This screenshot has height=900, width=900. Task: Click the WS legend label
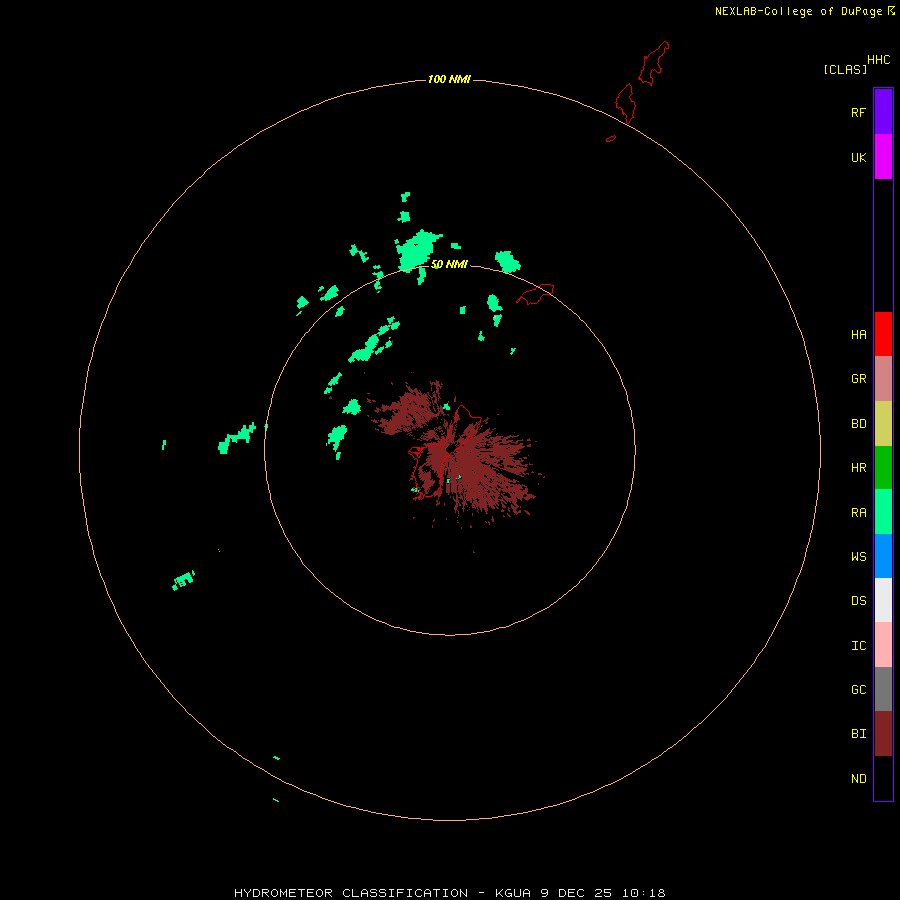point(858,557)
